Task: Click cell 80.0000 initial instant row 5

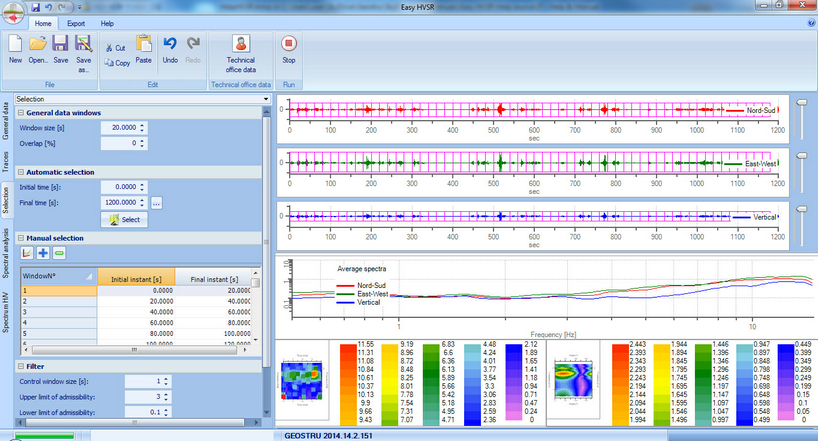Action: coord(136,333)
